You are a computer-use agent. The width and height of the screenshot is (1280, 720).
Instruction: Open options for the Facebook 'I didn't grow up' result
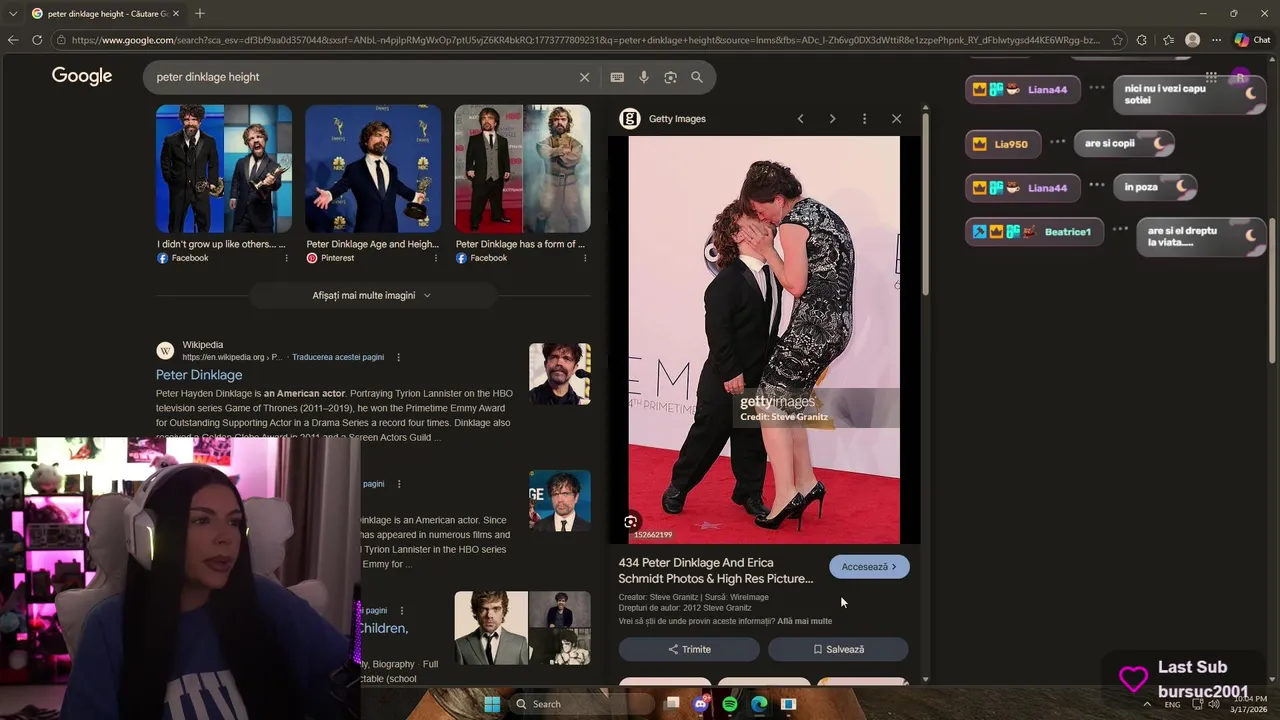coord(286,258)
